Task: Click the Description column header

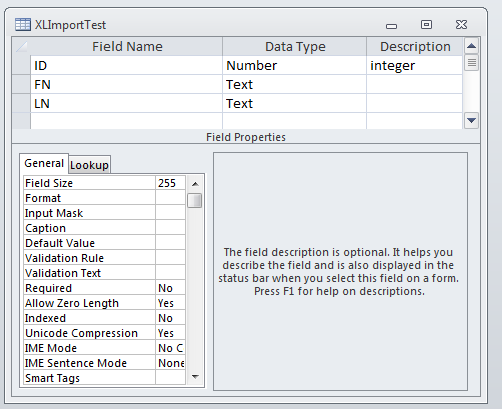Action: click(x=415, y=46)
